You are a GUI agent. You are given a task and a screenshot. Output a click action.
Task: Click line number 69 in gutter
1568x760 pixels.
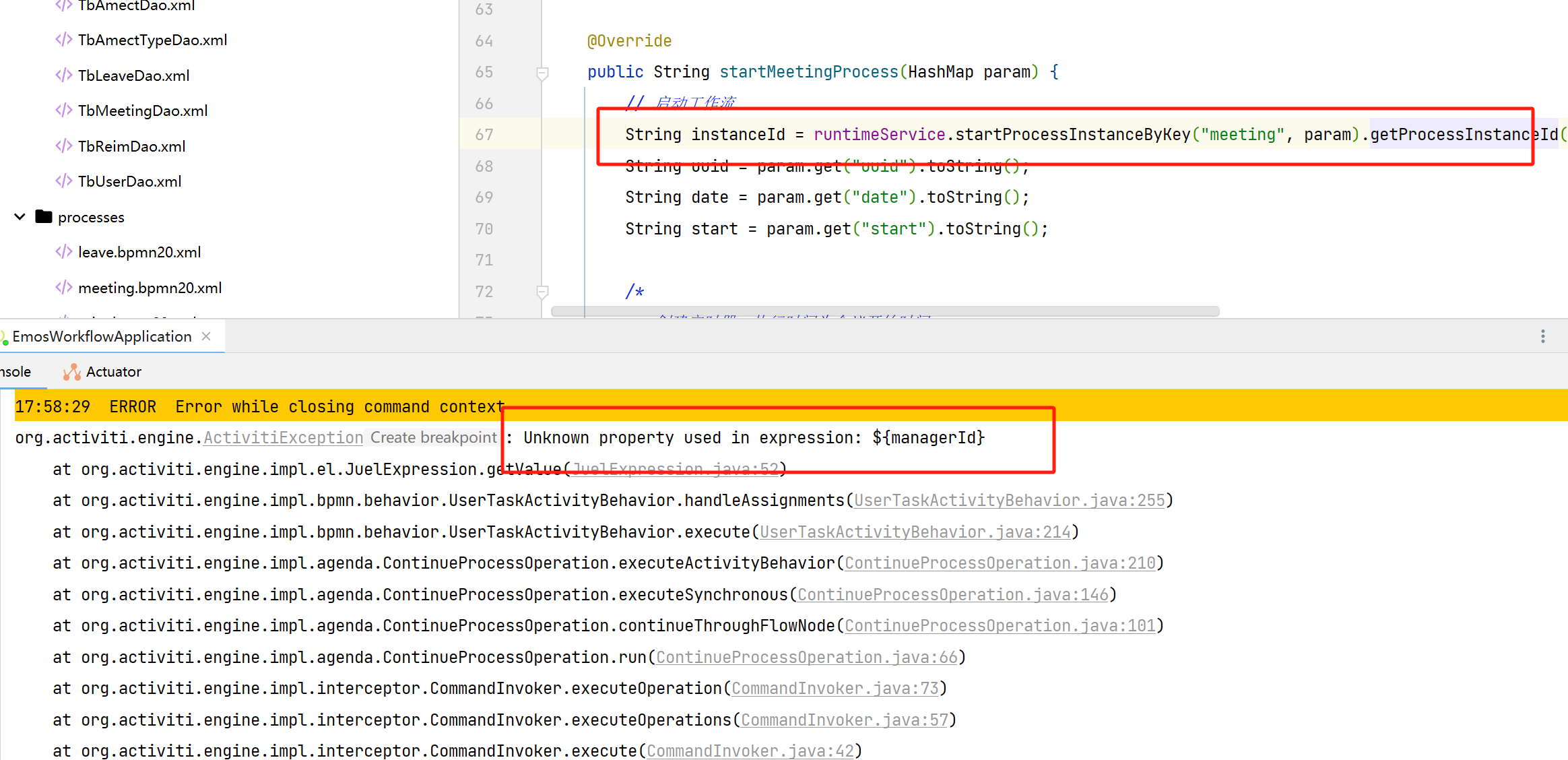coord(484,197)
